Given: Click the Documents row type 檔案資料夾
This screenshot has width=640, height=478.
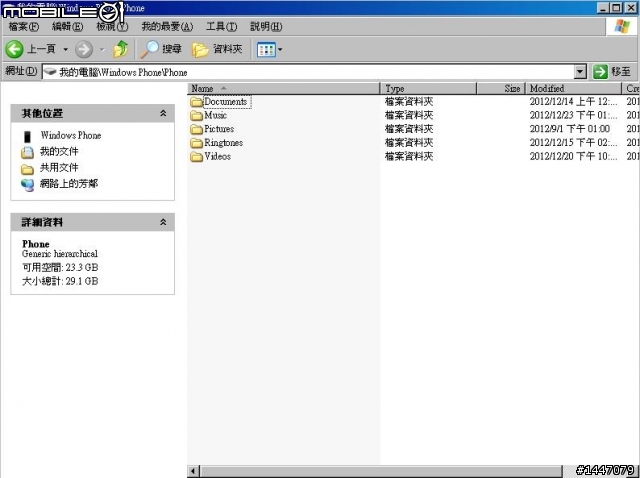Looking at the screenshot, I should tap(409, 102).
